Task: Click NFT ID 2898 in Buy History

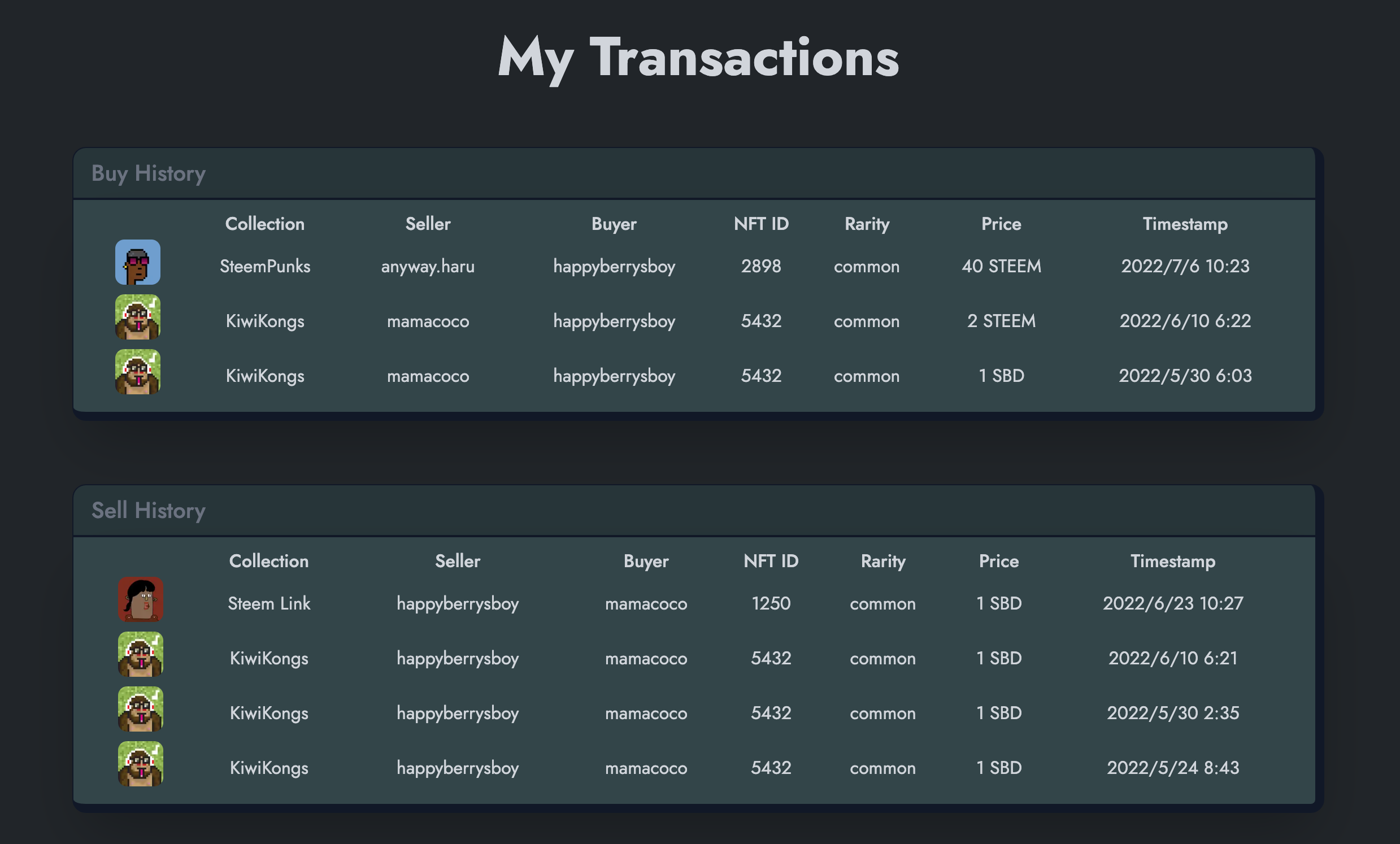Action: pyautogui.click(x=761, y=267)
